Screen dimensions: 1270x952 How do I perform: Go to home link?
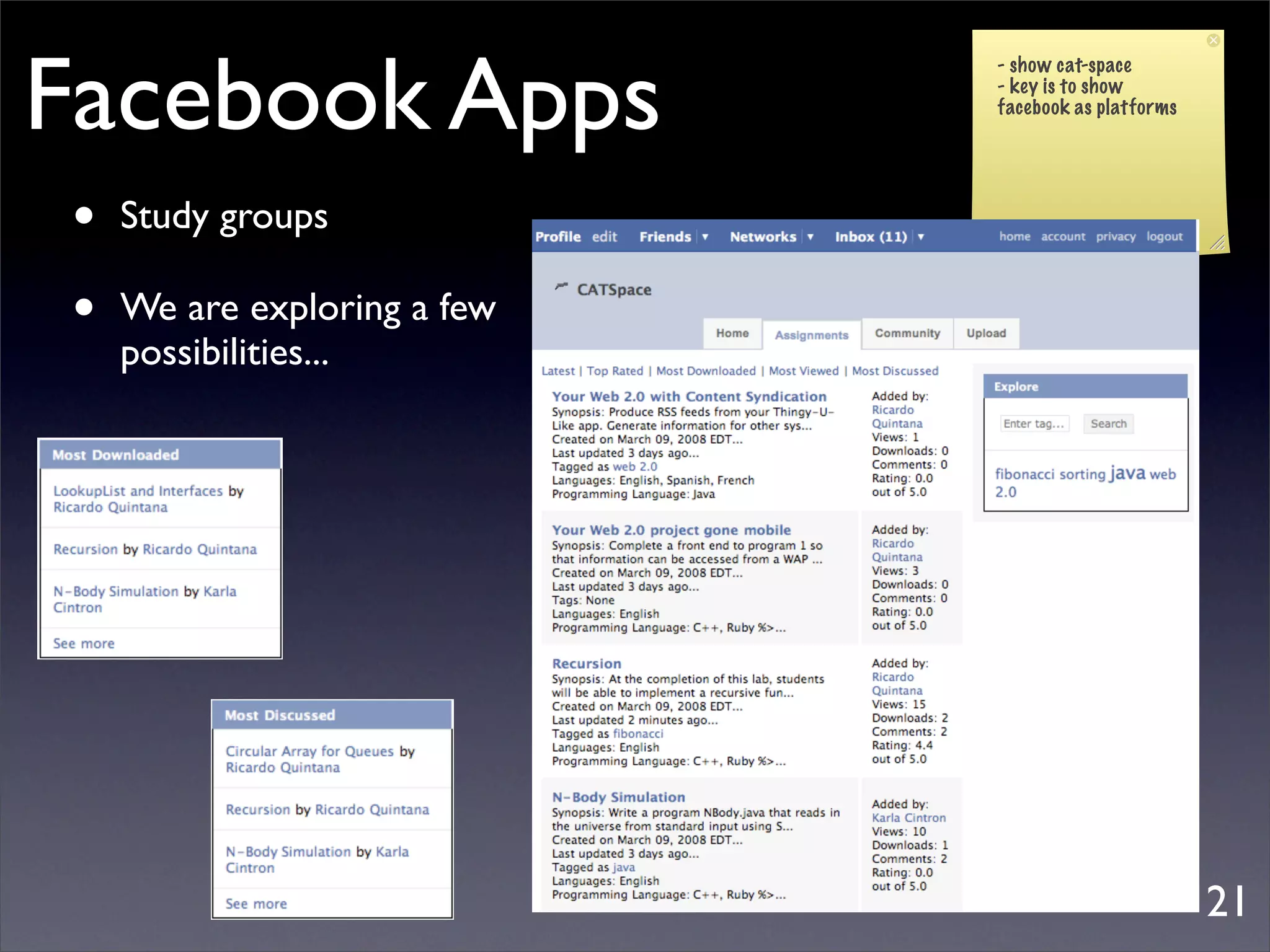coord(1015,237)
